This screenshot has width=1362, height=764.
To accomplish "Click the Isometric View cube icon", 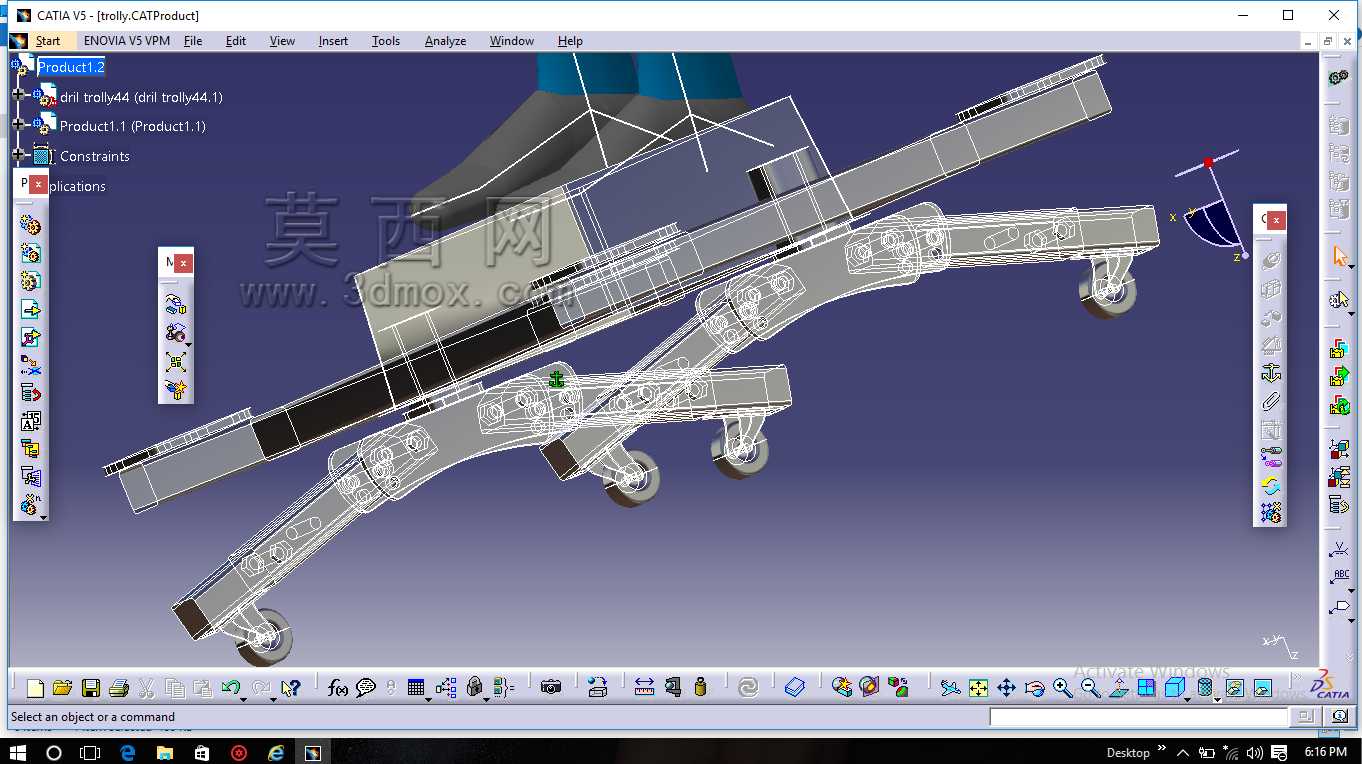I will point(1174,688).
